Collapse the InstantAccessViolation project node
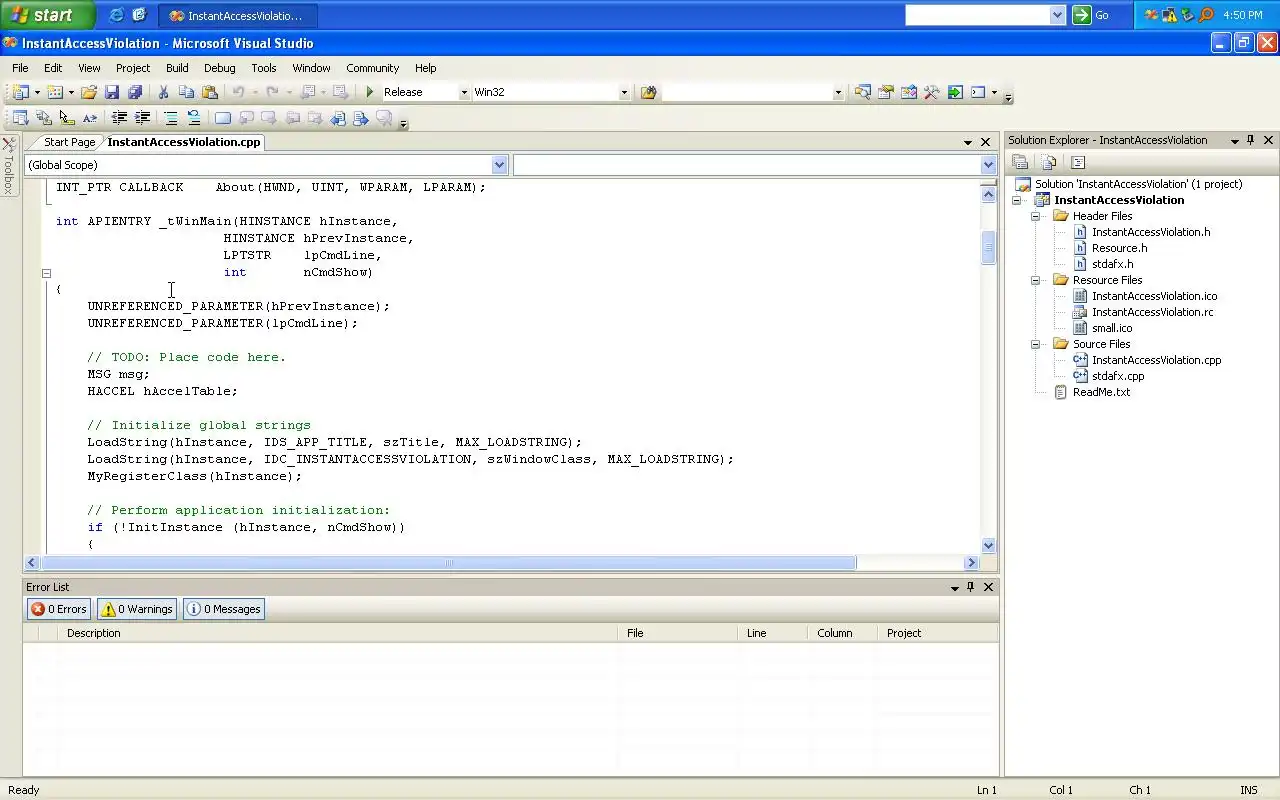The height and width of the screenshot is (800, 1280). [1017, 200]
